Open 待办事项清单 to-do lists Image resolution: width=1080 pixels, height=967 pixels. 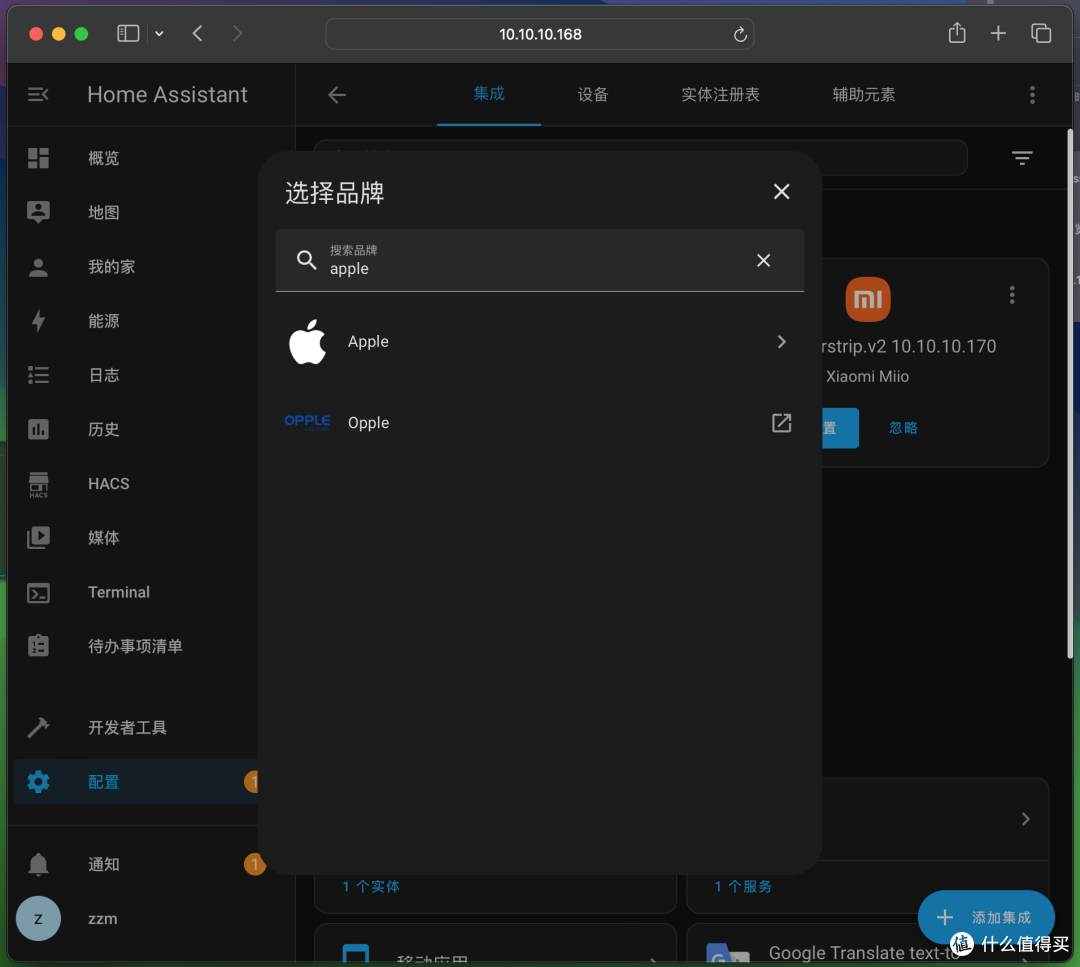pyautogui.click(x=136, y=646)
